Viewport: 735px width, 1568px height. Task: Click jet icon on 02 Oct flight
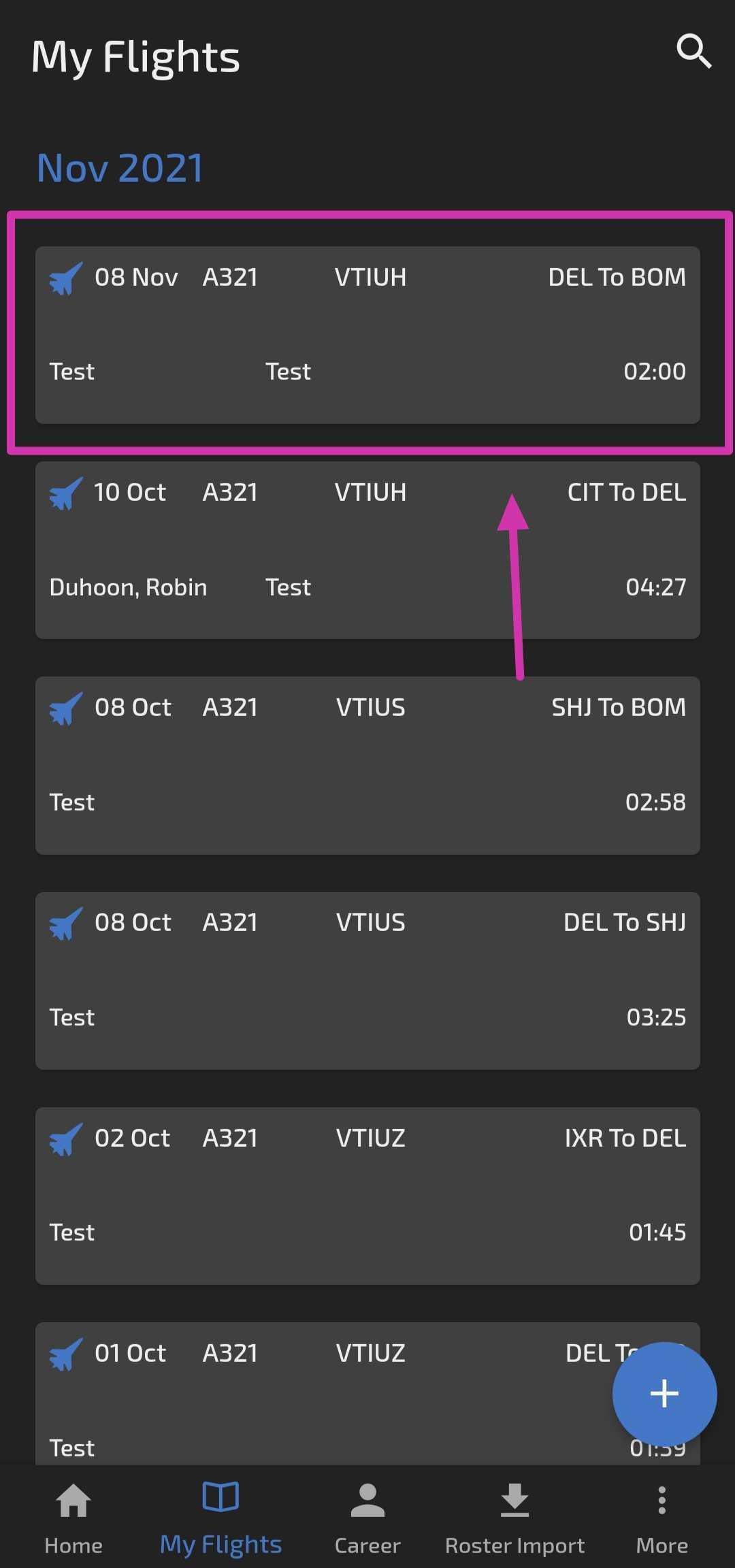point(66,1139)
